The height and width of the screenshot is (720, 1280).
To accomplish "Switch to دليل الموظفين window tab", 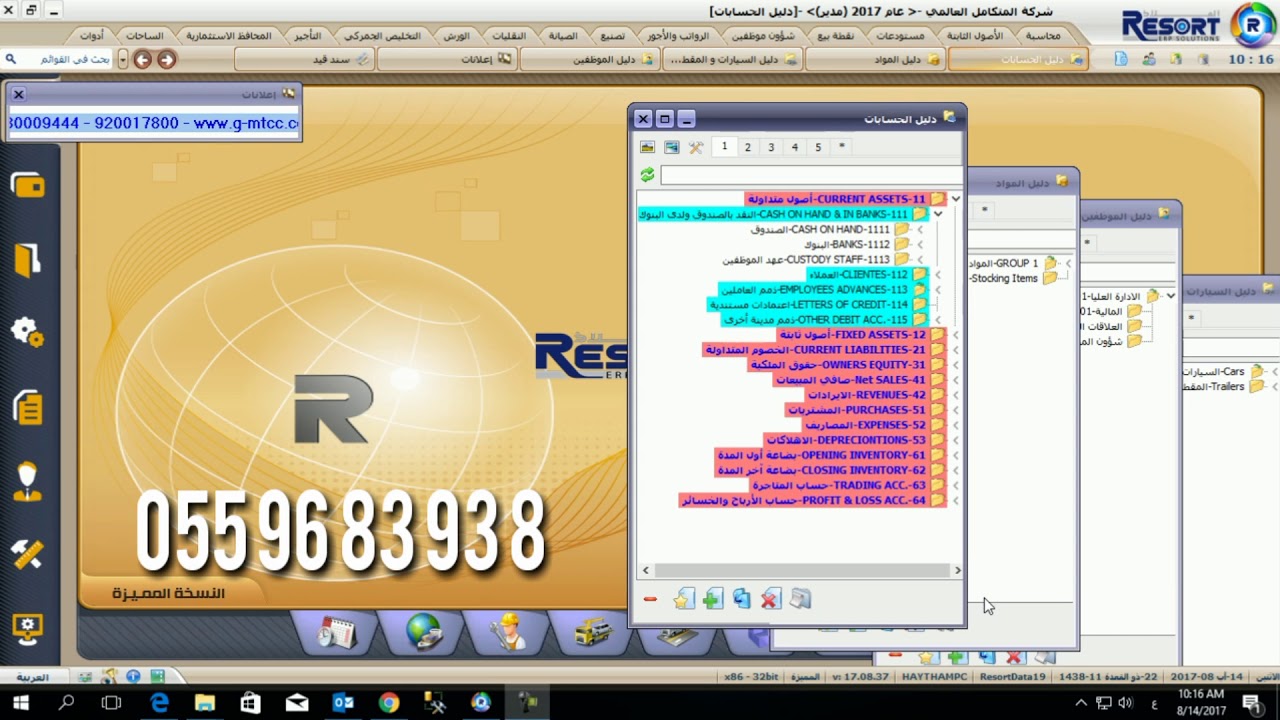I will pyautogui.click(x=589, y=60).
